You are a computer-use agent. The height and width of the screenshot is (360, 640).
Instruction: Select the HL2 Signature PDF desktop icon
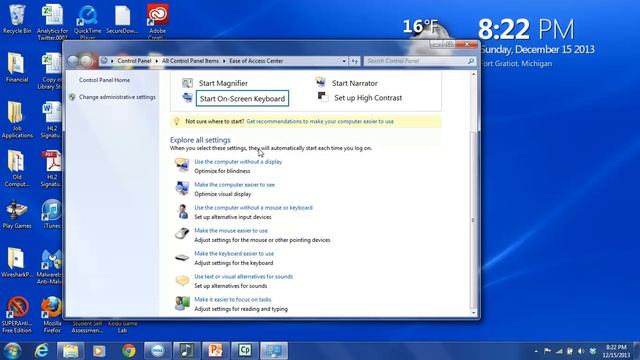(52, 169)
